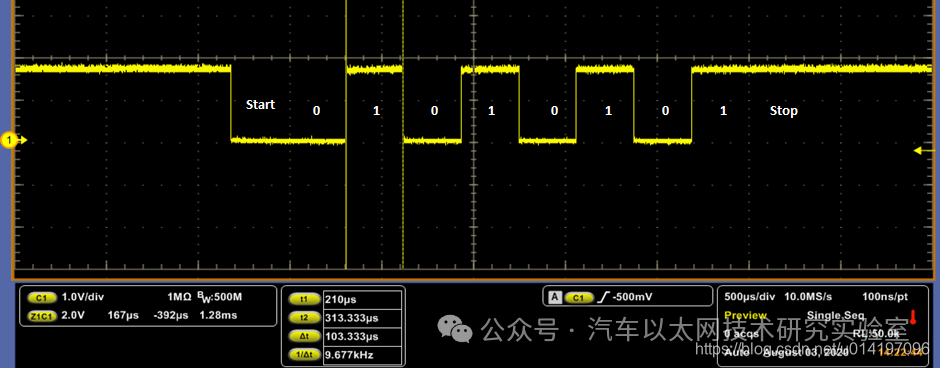Click the 9.677kHz frequency readout

(x=362, y=355)
